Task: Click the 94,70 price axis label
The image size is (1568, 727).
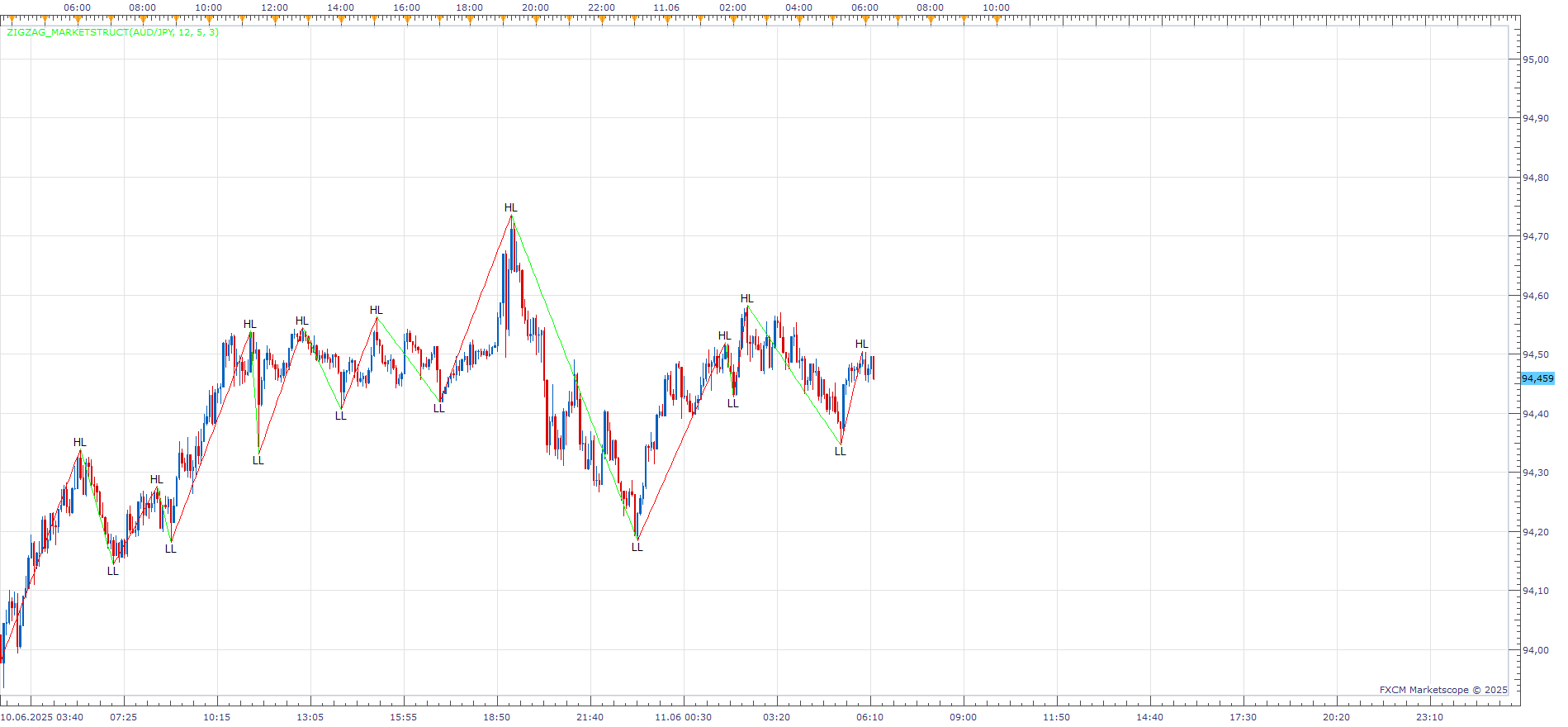Action: coord(1535,236)
